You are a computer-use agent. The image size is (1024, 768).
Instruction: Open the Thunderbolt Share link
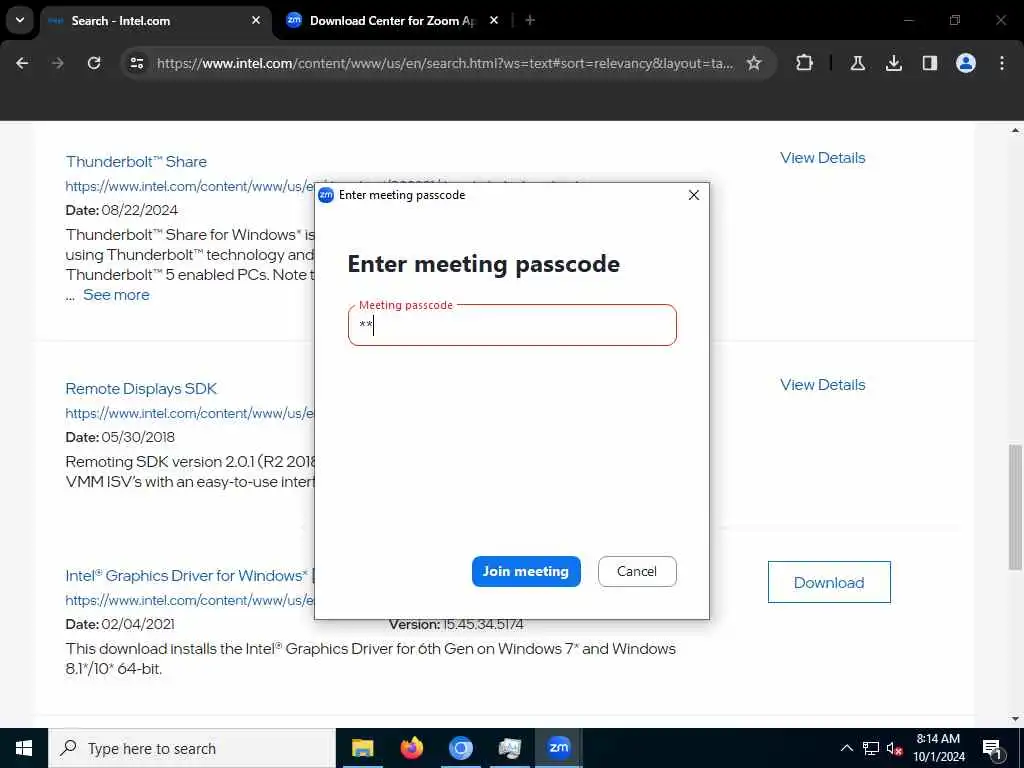[x=136, y=161]
